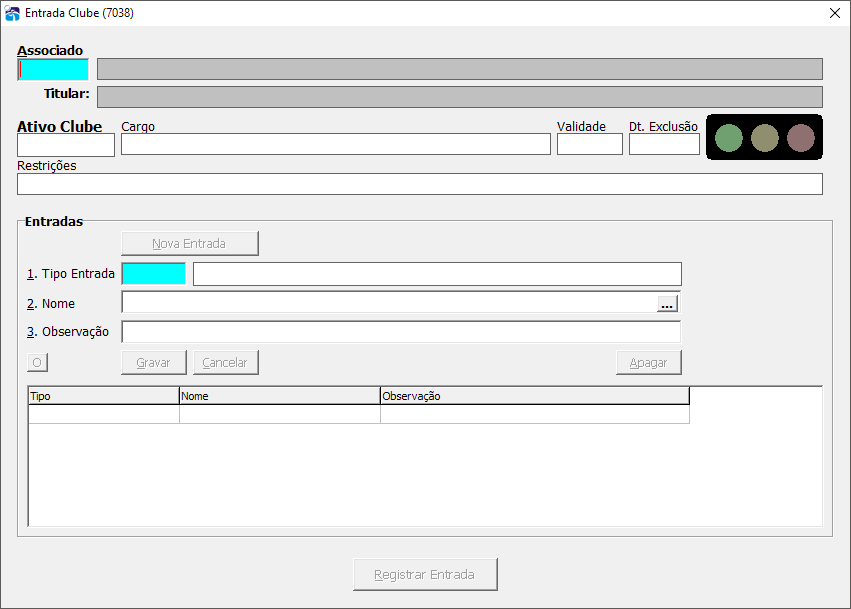851x609 pixels.
Task: Click the Tipo column header
Action: (x=104, y=396)
